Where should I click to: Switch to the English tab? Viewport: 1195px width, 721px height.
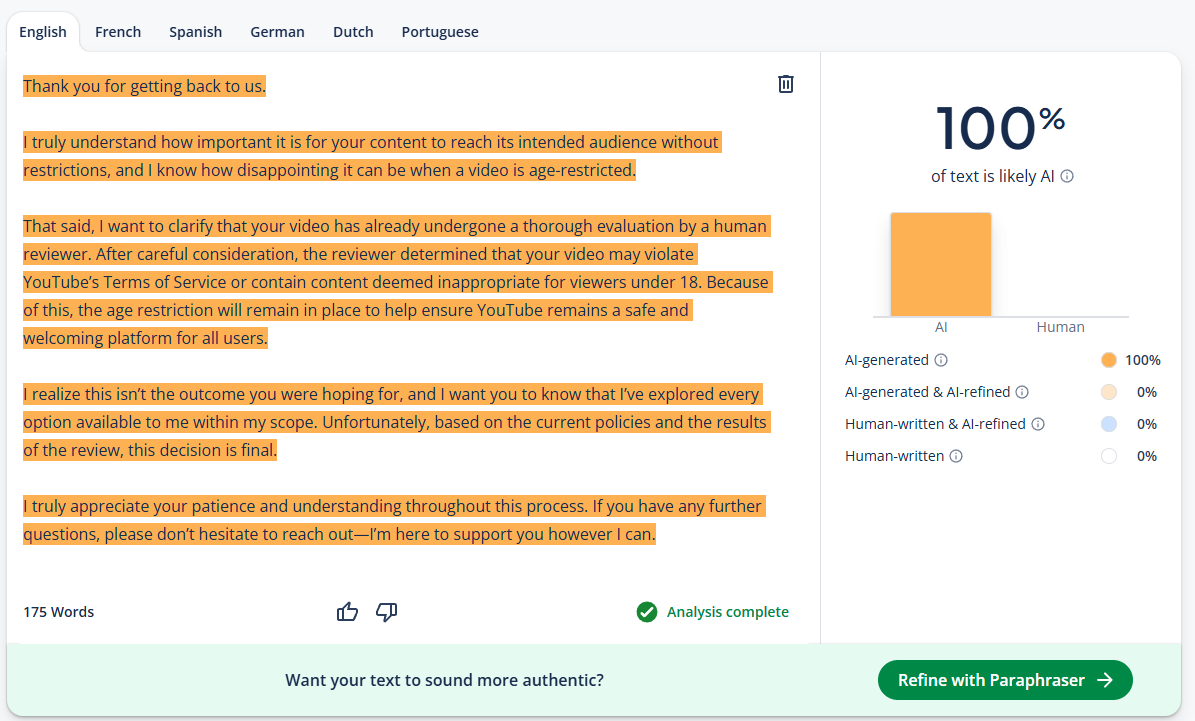click(43, 32)
